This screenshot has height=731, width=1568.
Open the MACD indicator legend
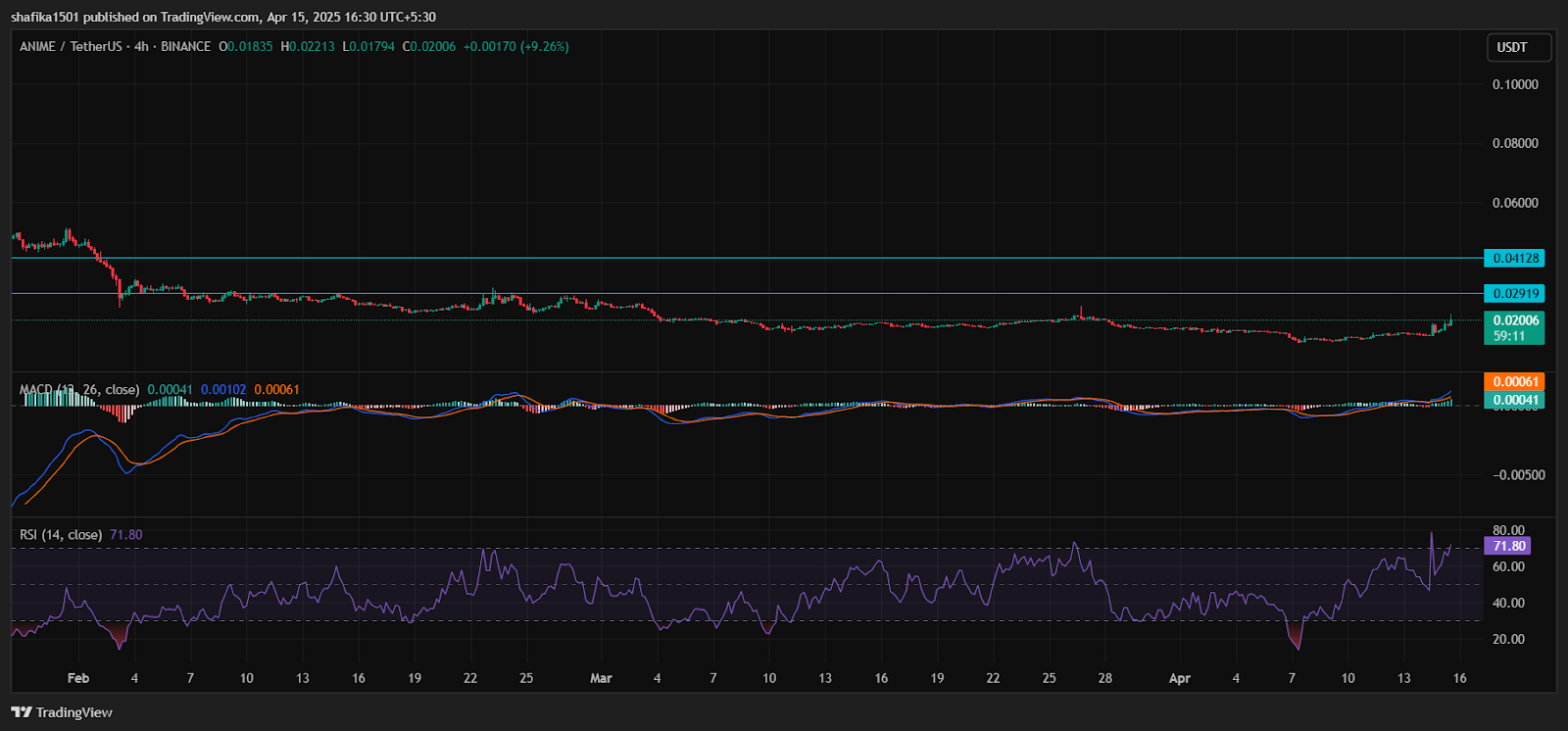coord(78,390)
